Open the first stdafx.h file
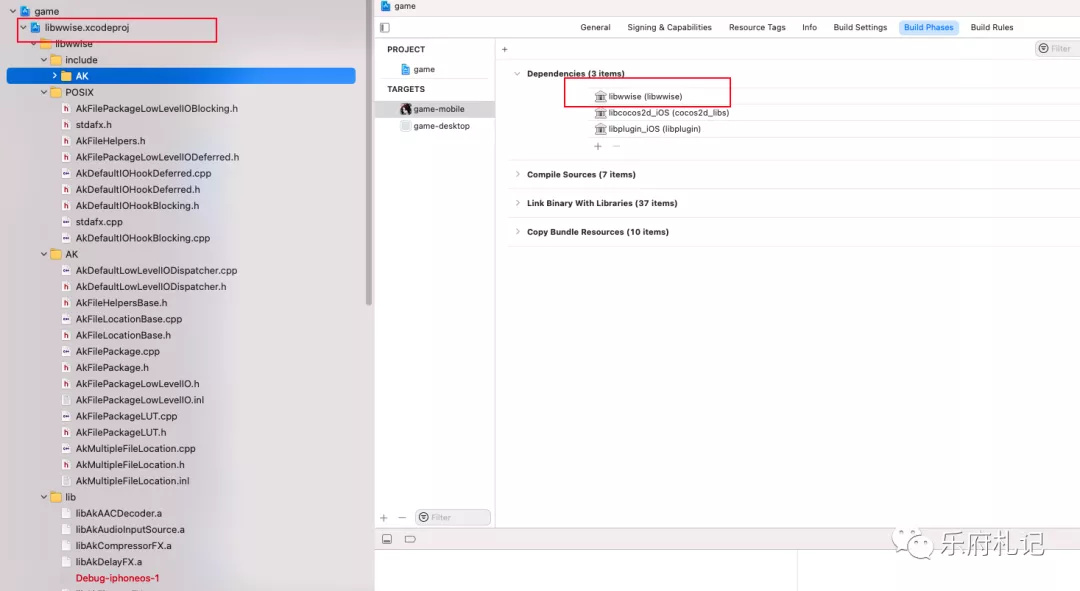1080x591 pixels. 94,125
